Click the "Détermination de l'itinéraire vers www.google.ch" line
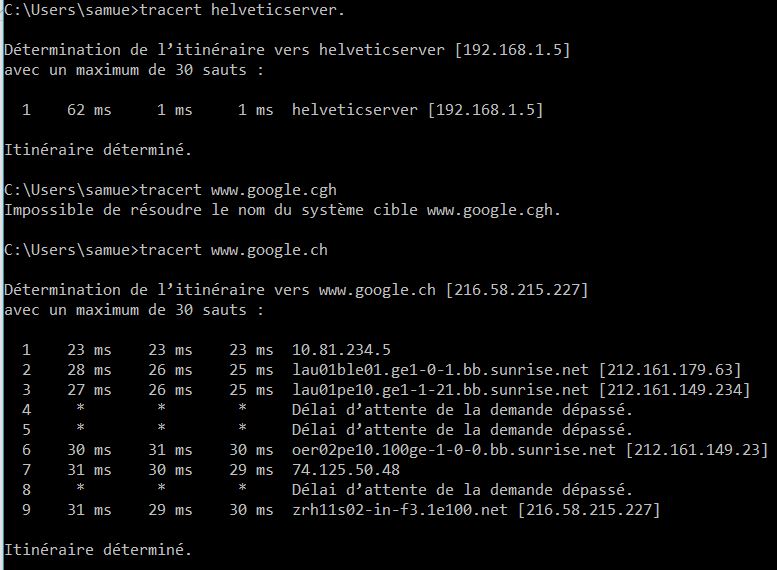This screenshot has width=777, height=570. (x=296, y=290)
